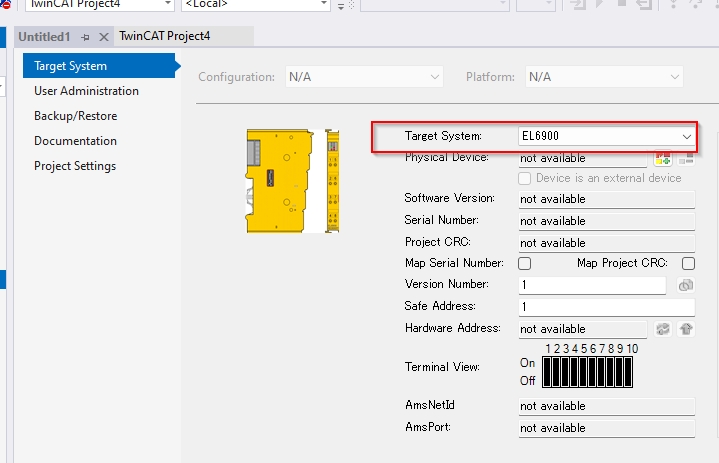
Task: Click the Physical Device field
Action: (583, 159)
